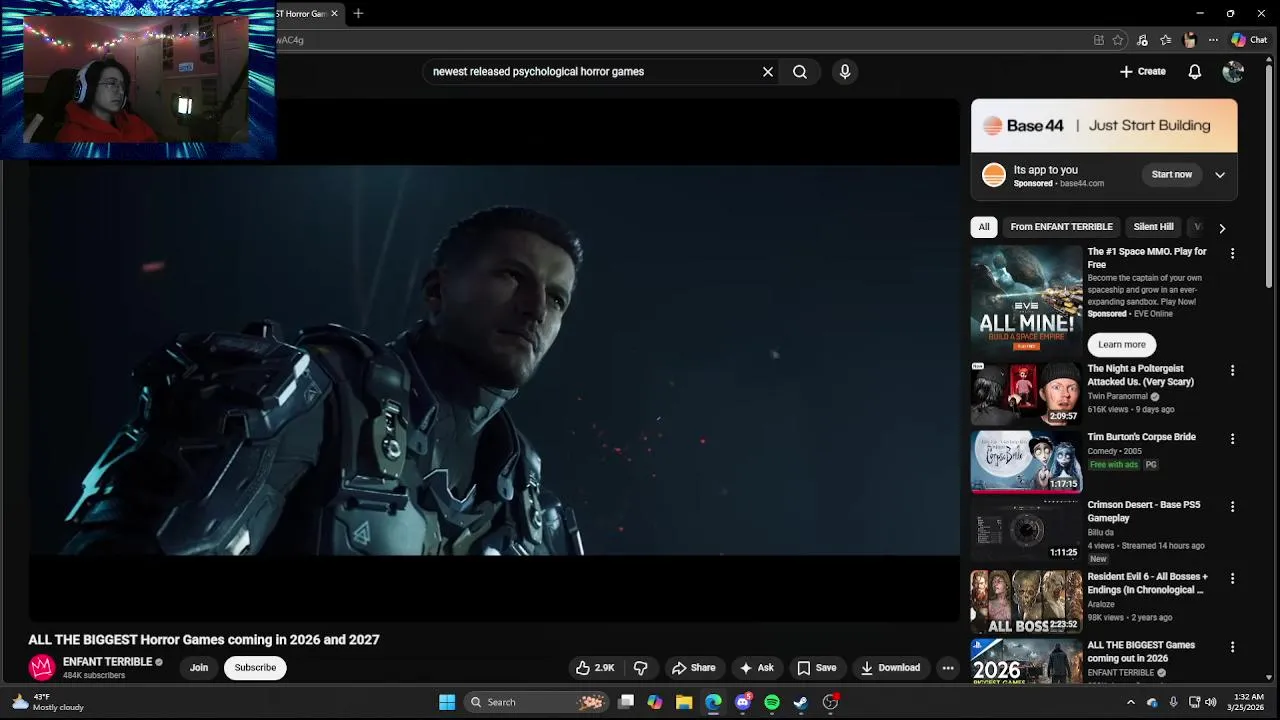Open the weather widget showing 43°F

pos(48,702)
